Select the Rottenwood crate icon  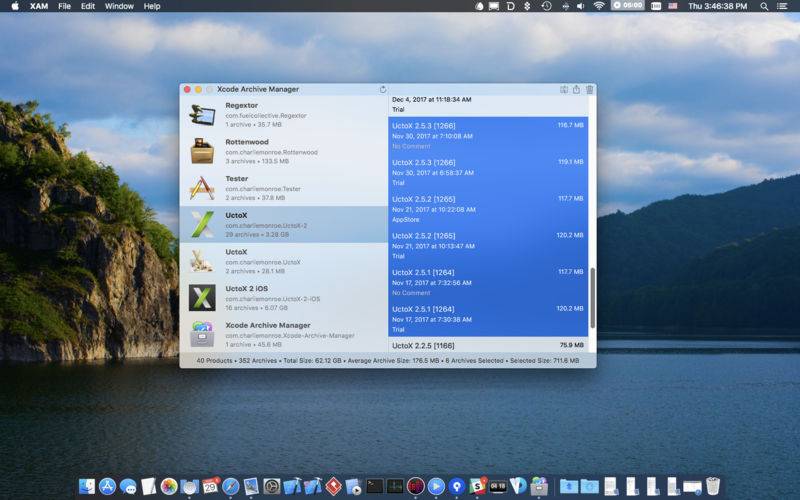pos(202,151)
